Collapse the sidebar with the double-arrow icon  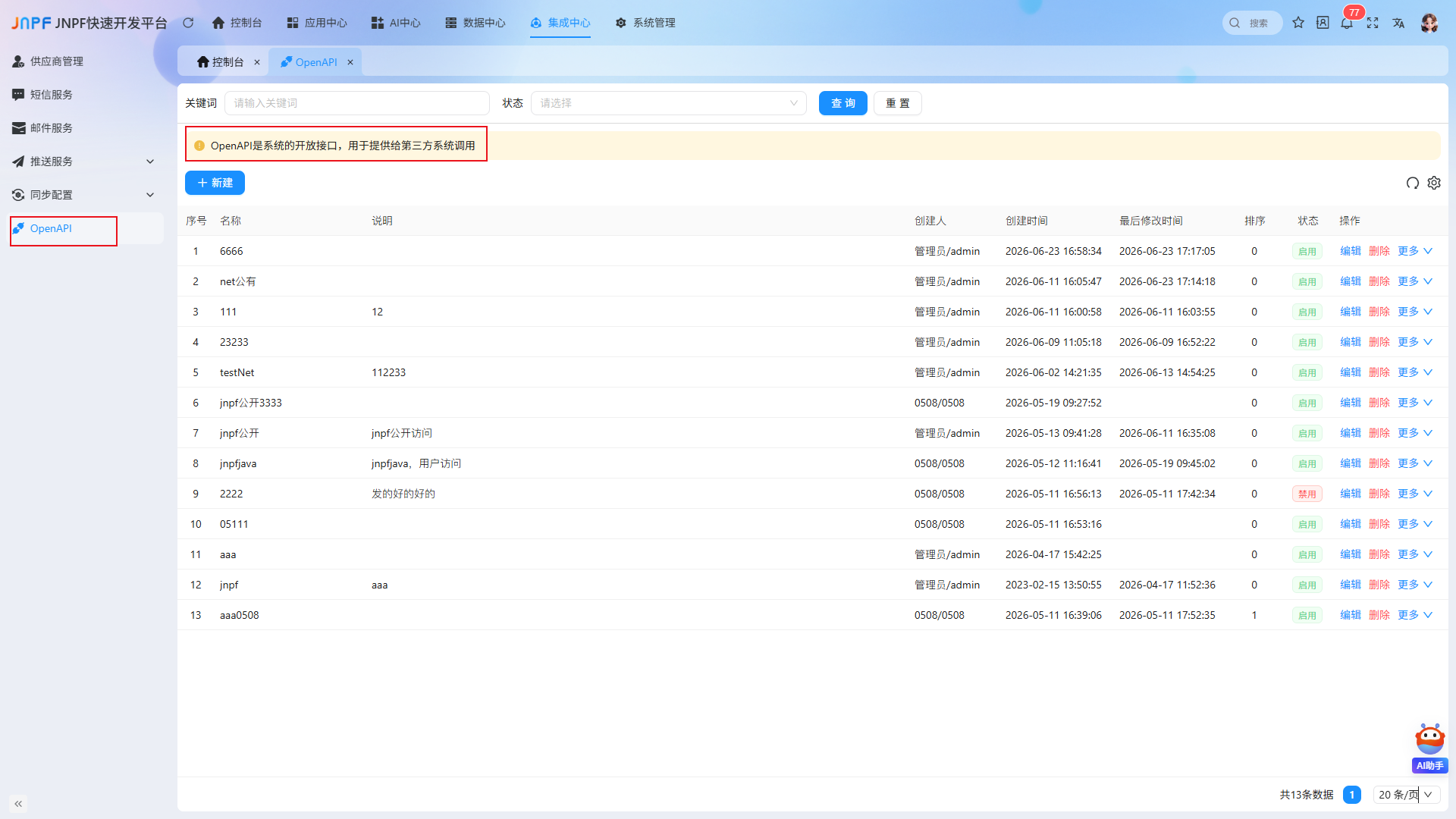coord(18,803)
